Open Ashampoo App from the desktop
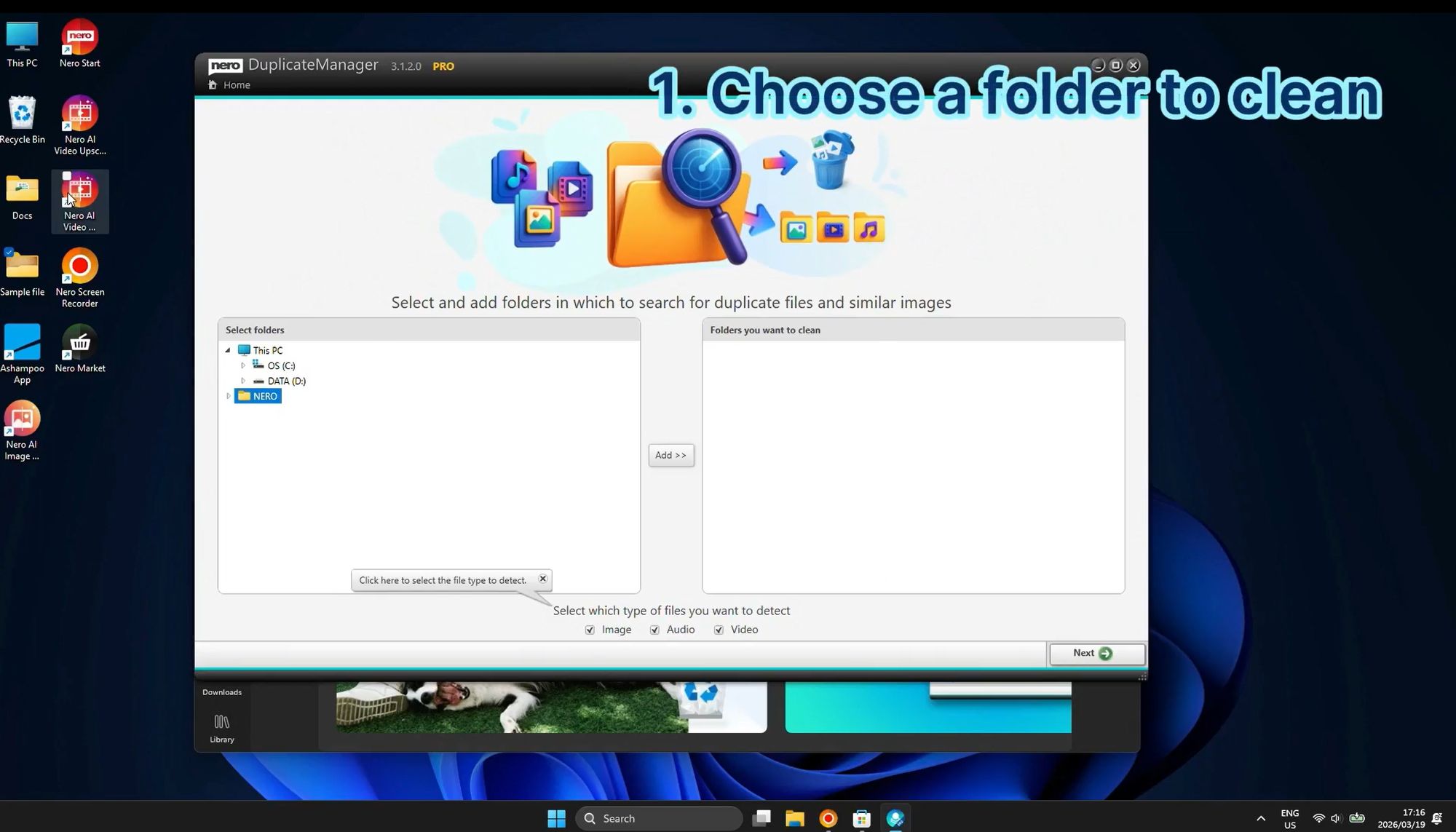1456x832 pixels. [x=22, y=342]
